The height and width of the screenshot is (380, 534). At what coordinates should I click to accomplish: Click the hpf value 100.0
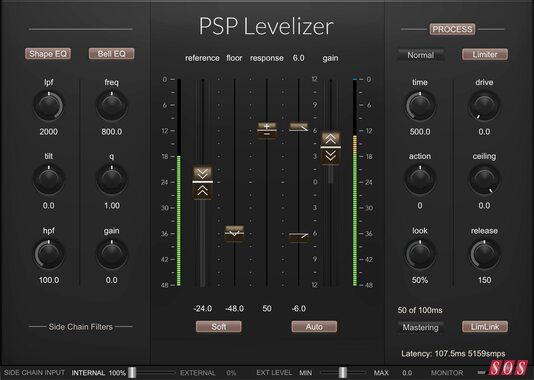point(49,280)
